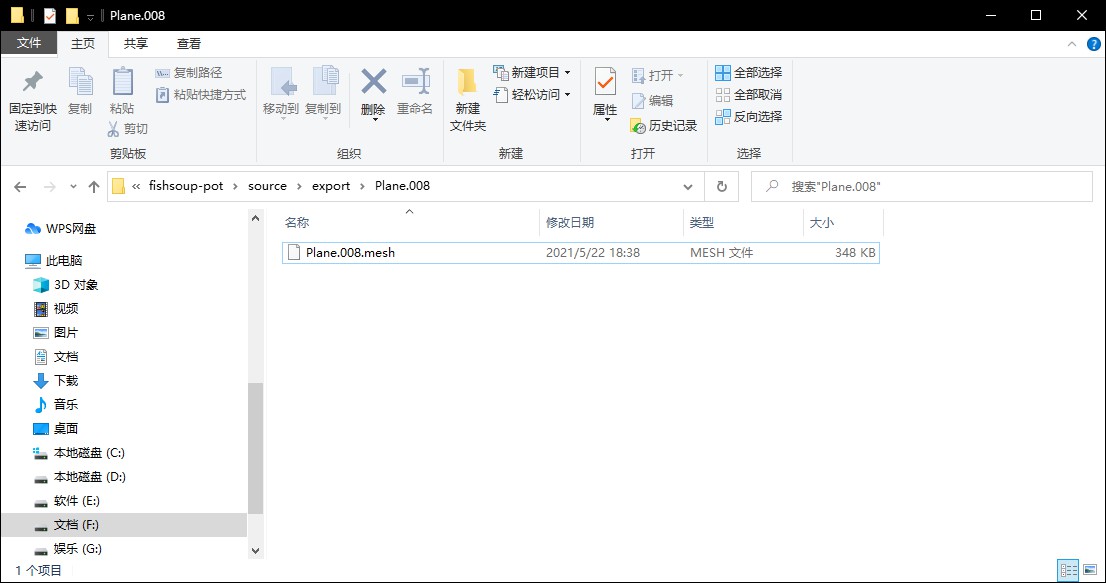1106x583 pixels.
Task: Open the Move to (移动到) menu
Action: click(x=281, y=92)
